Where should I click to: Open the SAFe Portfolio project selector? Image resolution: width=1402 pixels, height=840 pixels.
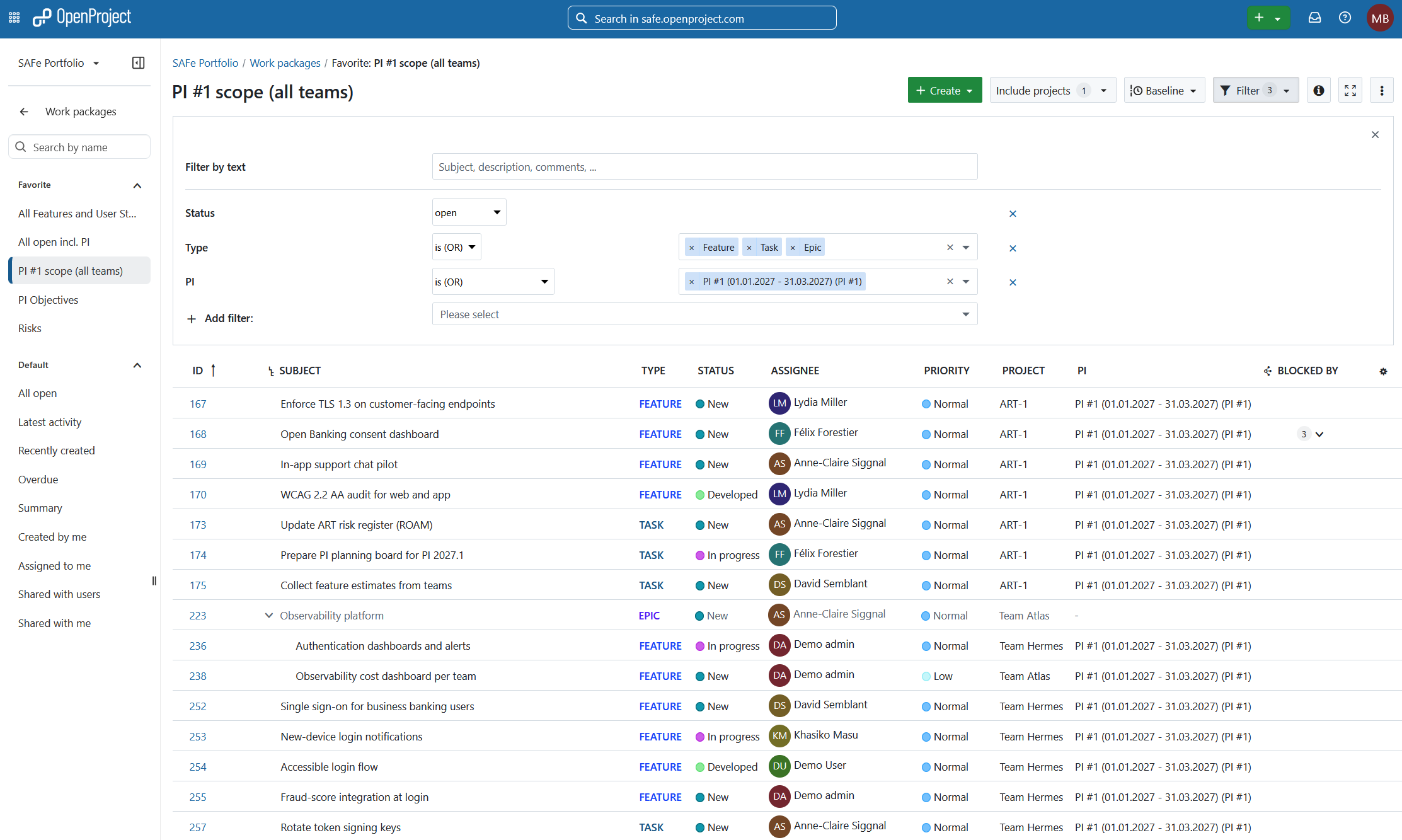[59, 63]
